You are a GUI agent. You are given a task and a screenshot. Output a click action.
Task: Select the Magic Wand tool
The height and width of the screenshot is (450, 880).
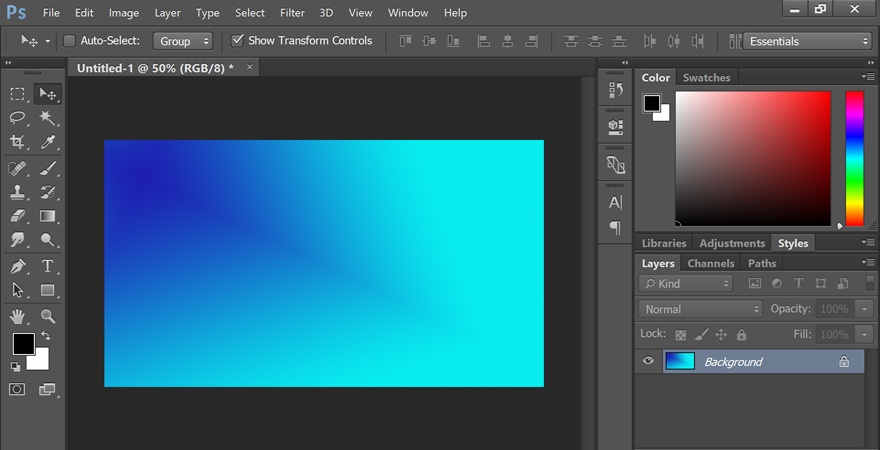point(48,117)
